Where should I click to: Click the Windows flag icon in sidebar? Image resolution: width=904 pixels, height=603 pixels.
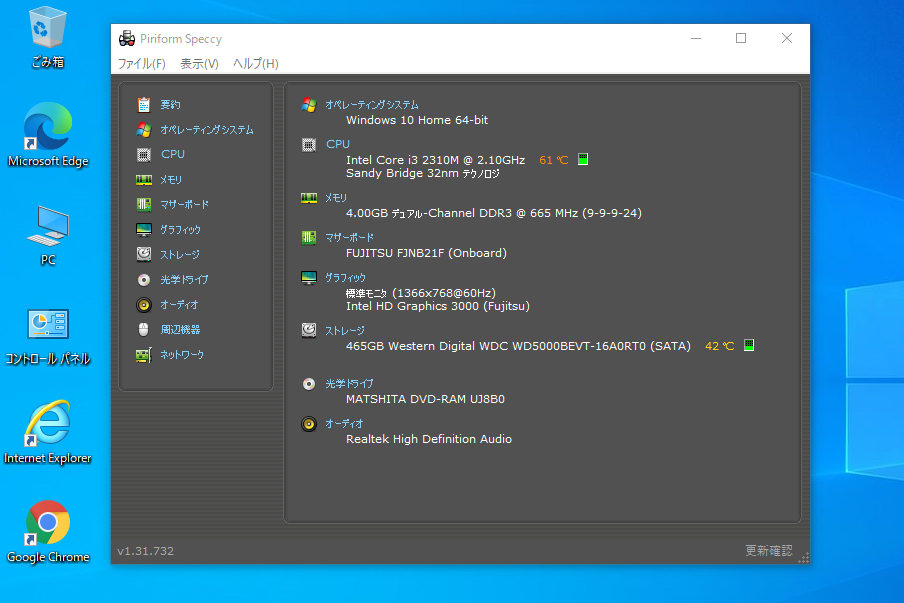[x=144, y=130]
